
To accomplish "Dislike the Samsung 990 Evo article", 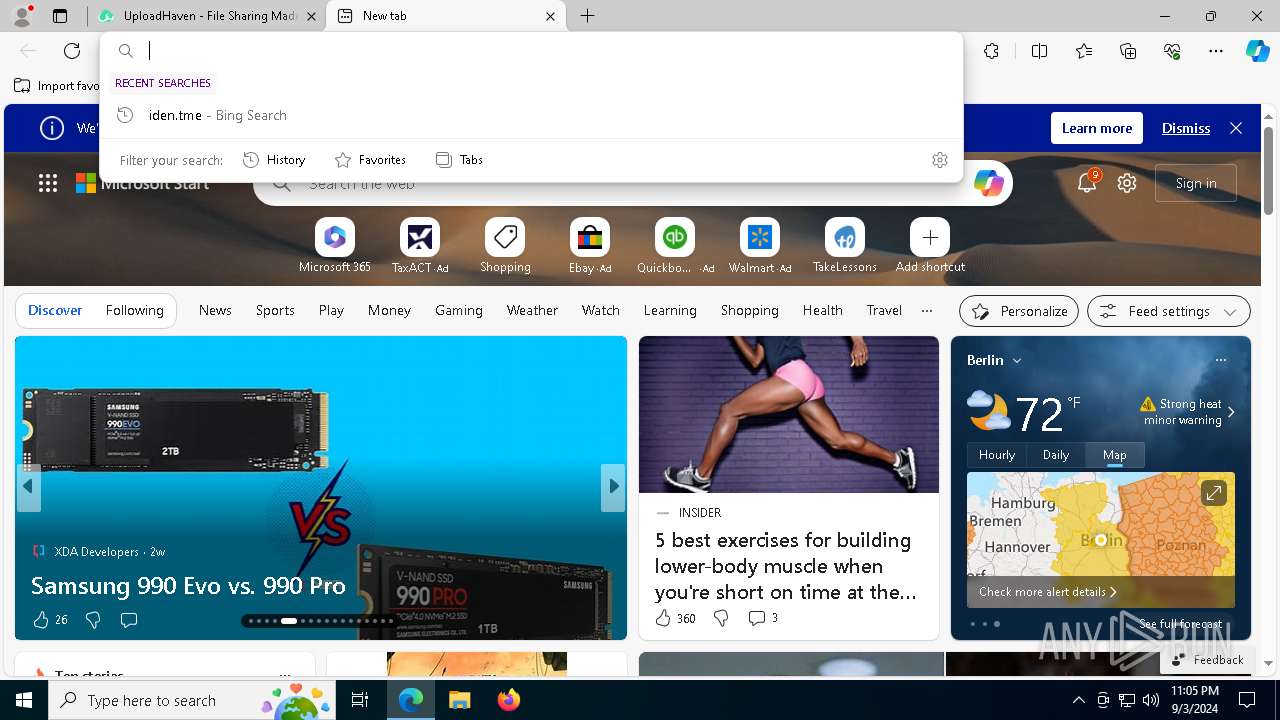I will tap(93, 620).
